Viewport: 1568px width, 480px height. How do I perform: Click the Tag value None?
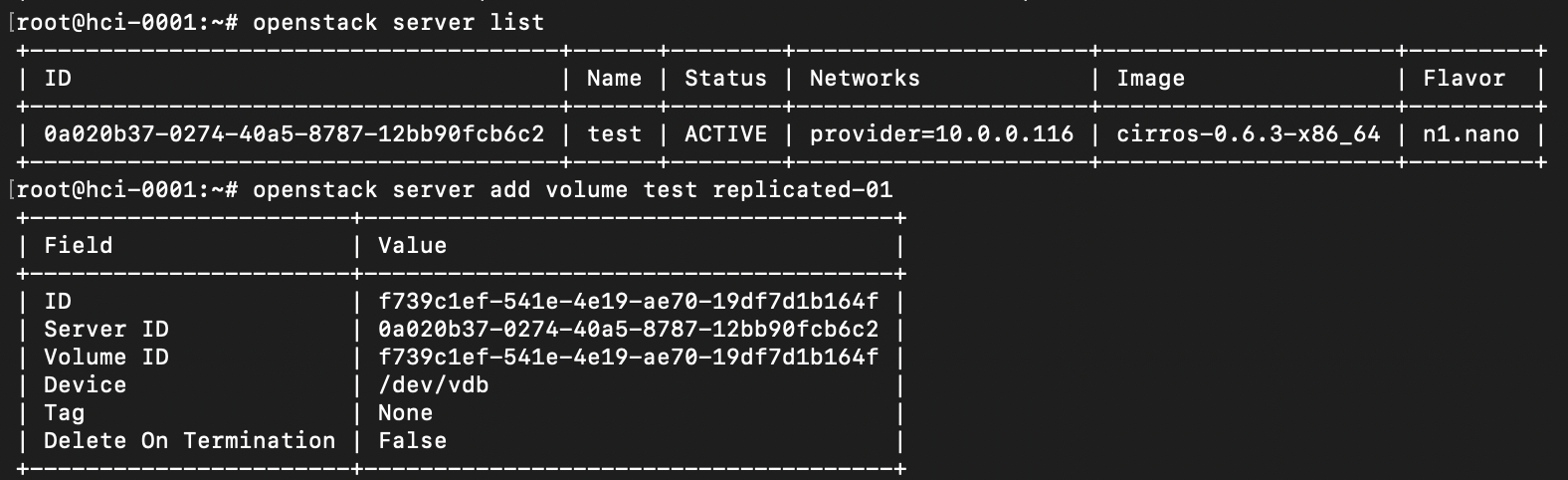[405, 413]
